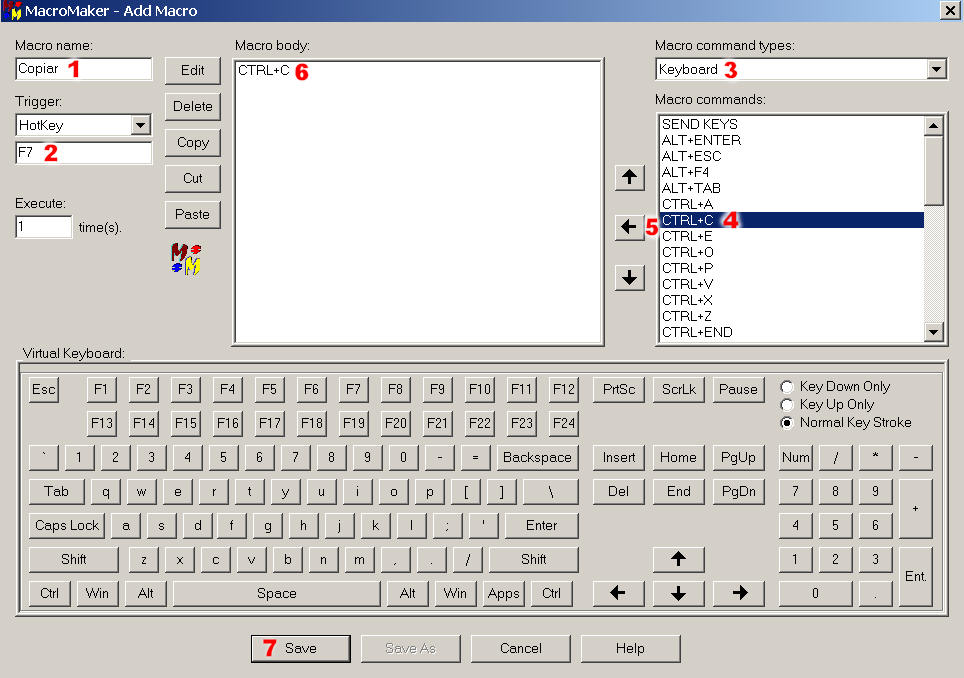964x678 pixels.
Task: Click the left arrow to insert command
Action: [628, 228]
